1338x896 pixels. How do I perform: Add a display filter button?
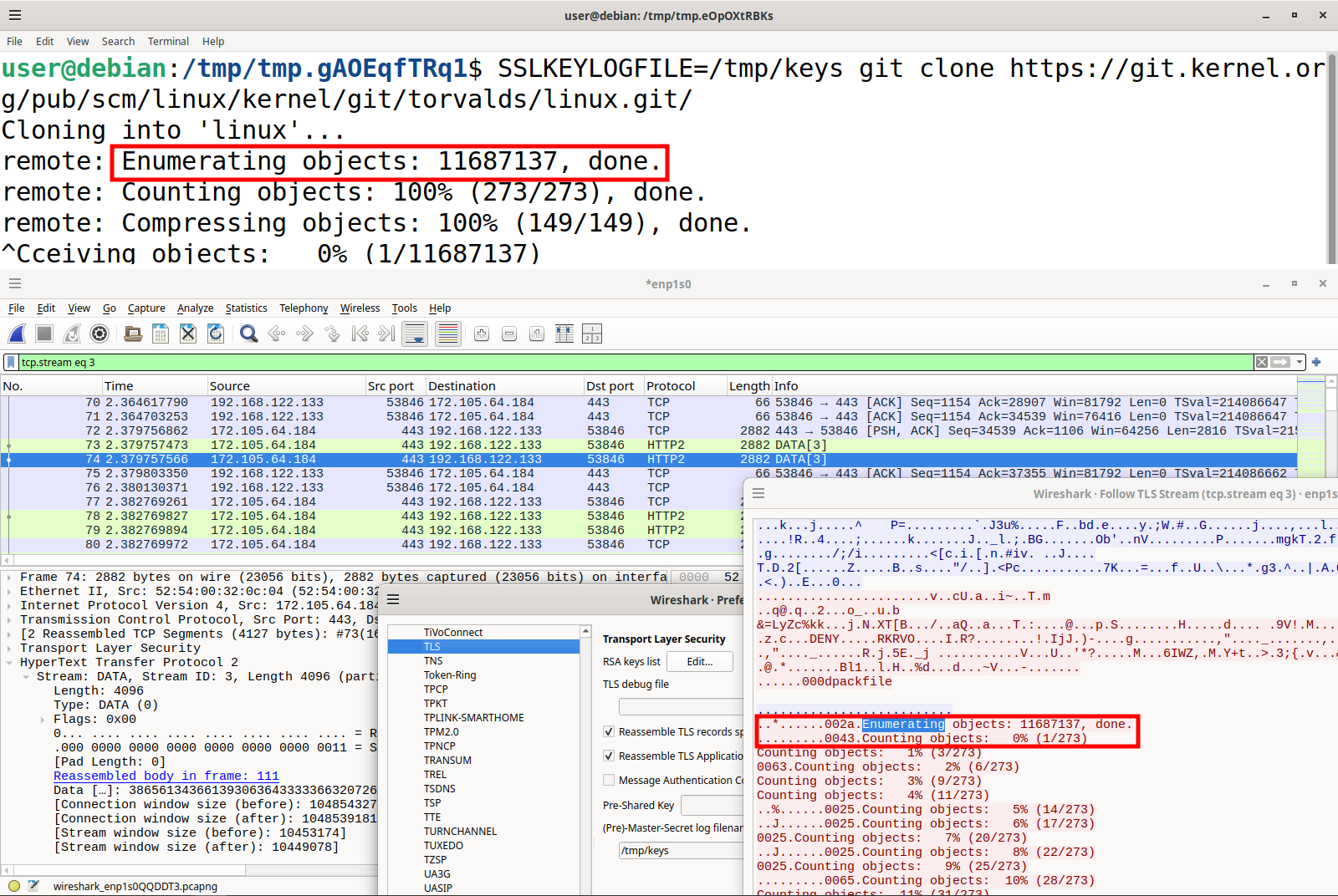point(1316,362)
